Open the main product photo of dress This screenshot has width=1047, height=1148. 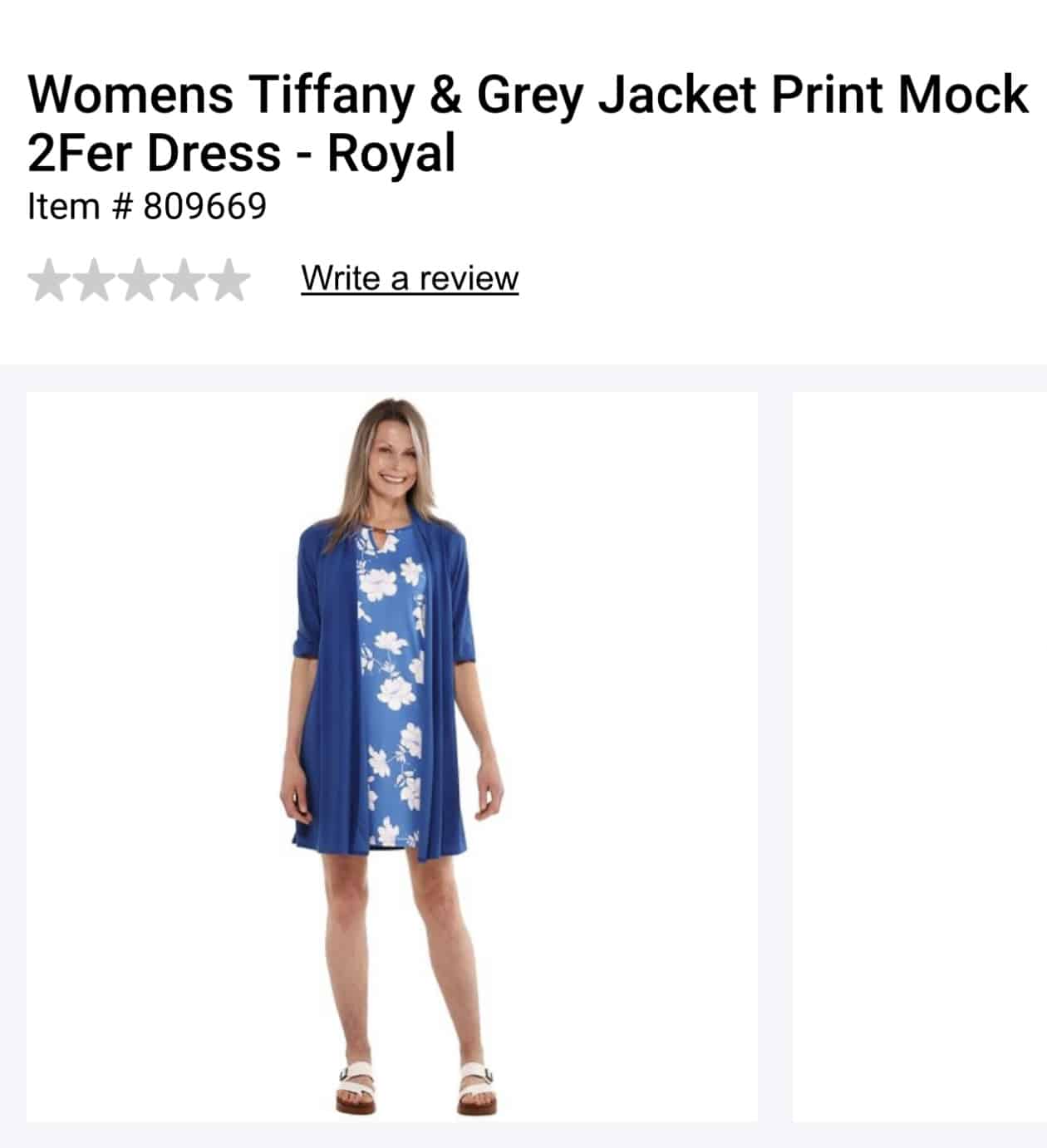(x=392, y=757)
